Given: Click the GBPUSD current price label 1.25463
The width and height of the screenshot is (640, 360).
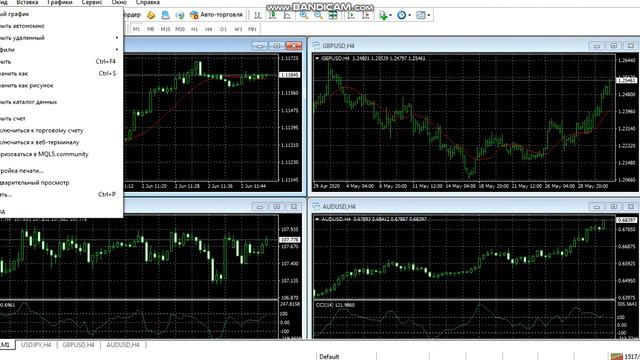Looking at the screenshot, I should [627, 80].
